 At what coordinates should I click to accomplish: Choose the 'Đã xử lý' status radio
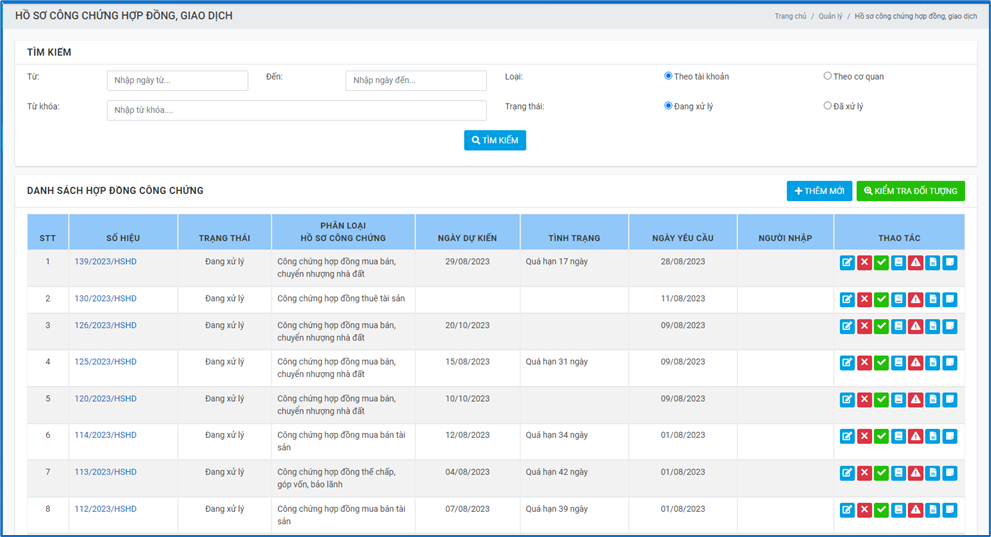827,106
